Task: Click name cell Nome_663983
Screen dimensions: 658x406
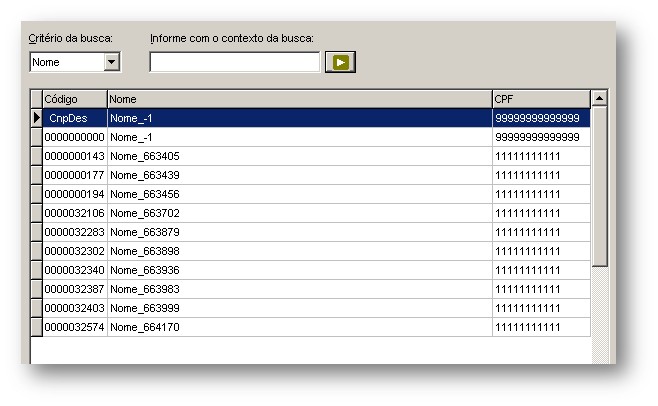Action: tap(300, 289)
